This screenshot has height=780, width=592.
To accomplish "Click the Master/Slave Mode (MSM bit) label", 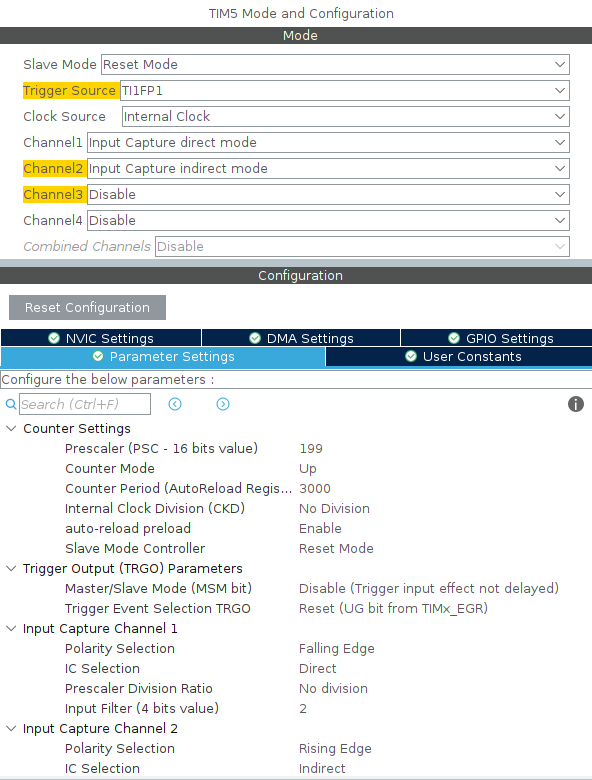I will [158, 588].
